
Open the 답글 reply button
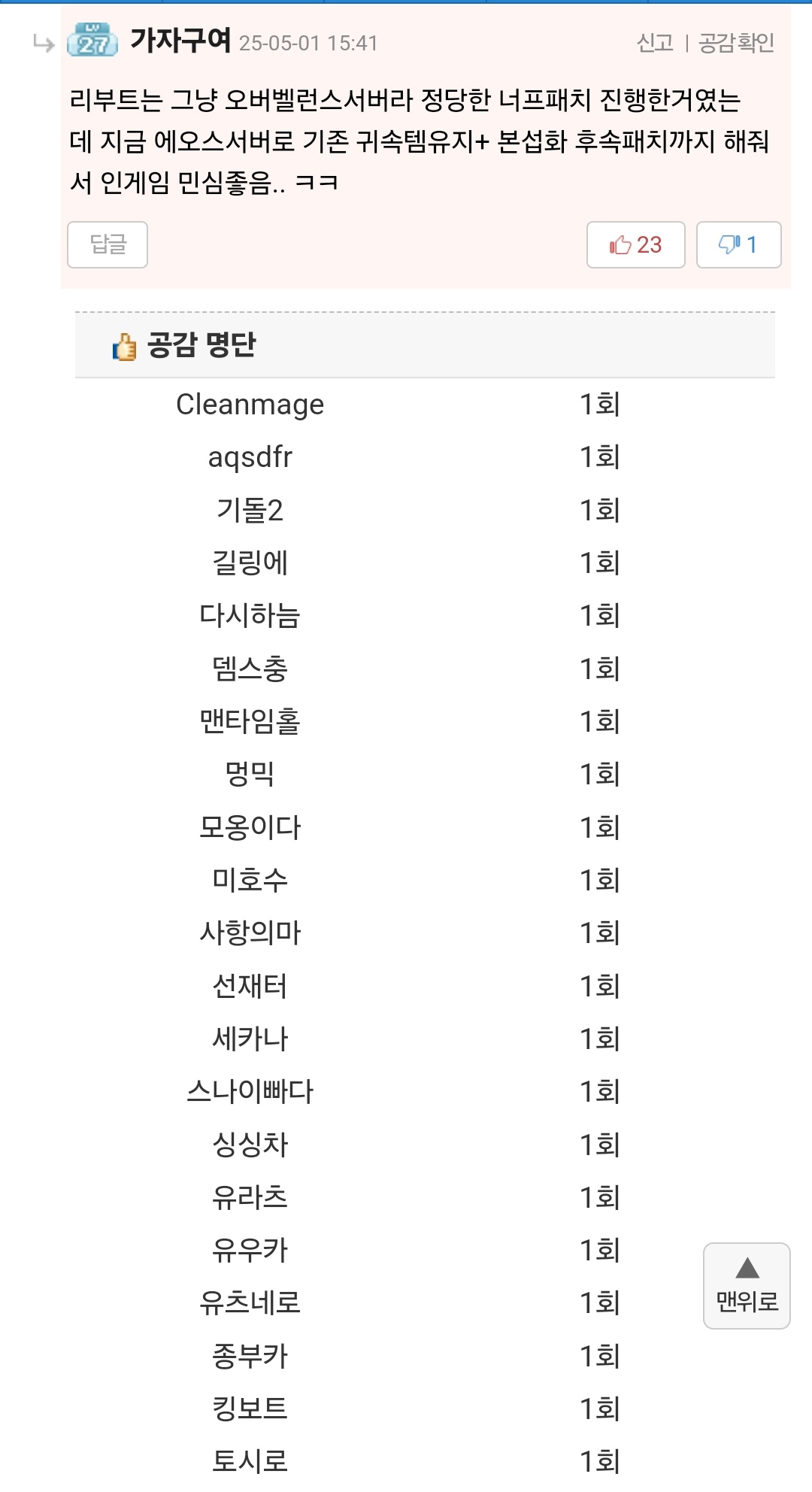pyautogui.click(x=108, y=244)
